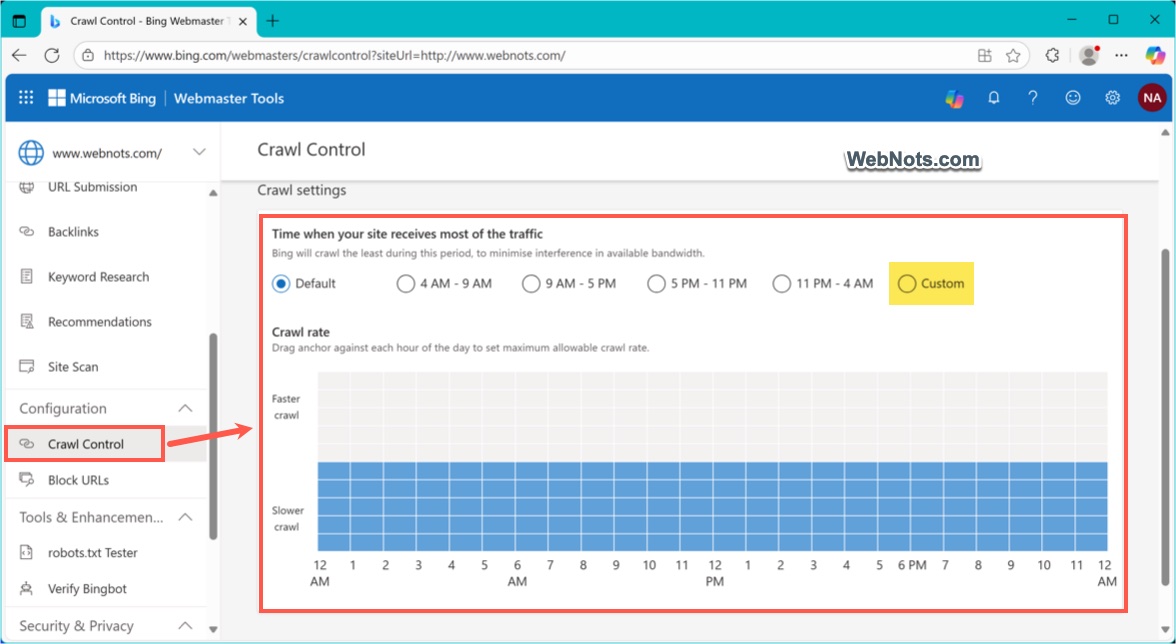The width and height of the screenshot is (1176, 644).
Task: Click the Backlinks link icon
Action: click(27, 232)
